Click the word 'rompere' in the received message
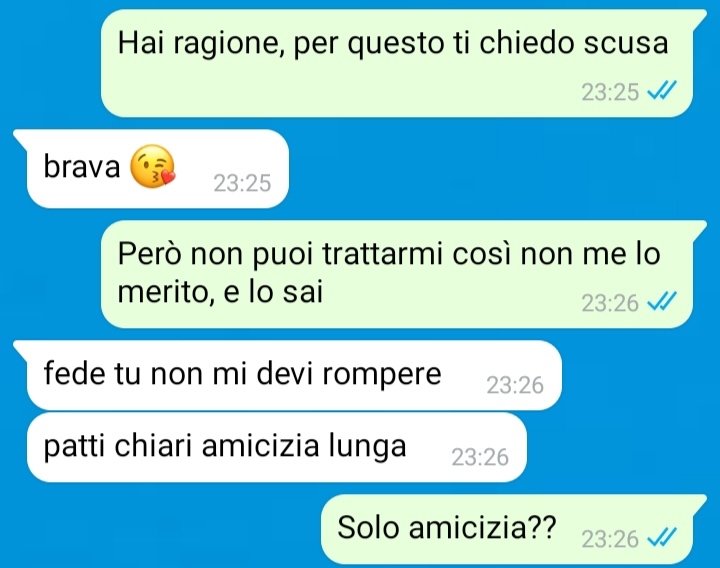Image resolution: width=720 pixels, height=568 pixels. pos(382,375)
